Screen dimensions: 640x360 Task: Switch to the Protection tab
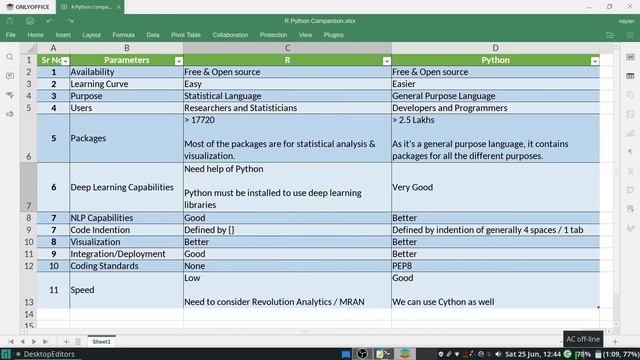273,35
